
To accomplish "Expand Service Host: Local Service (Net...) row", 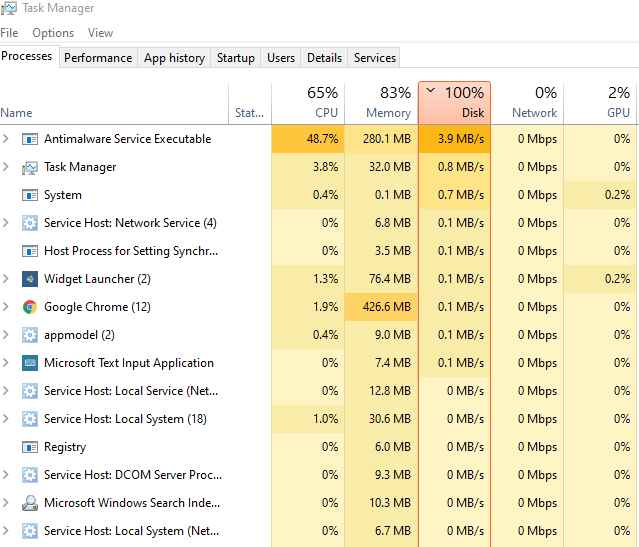I will (6, 390).
